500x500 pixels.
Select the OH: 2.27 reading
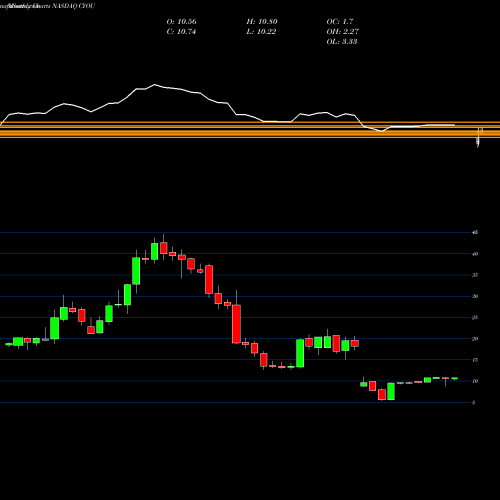(x=342, y=32)
